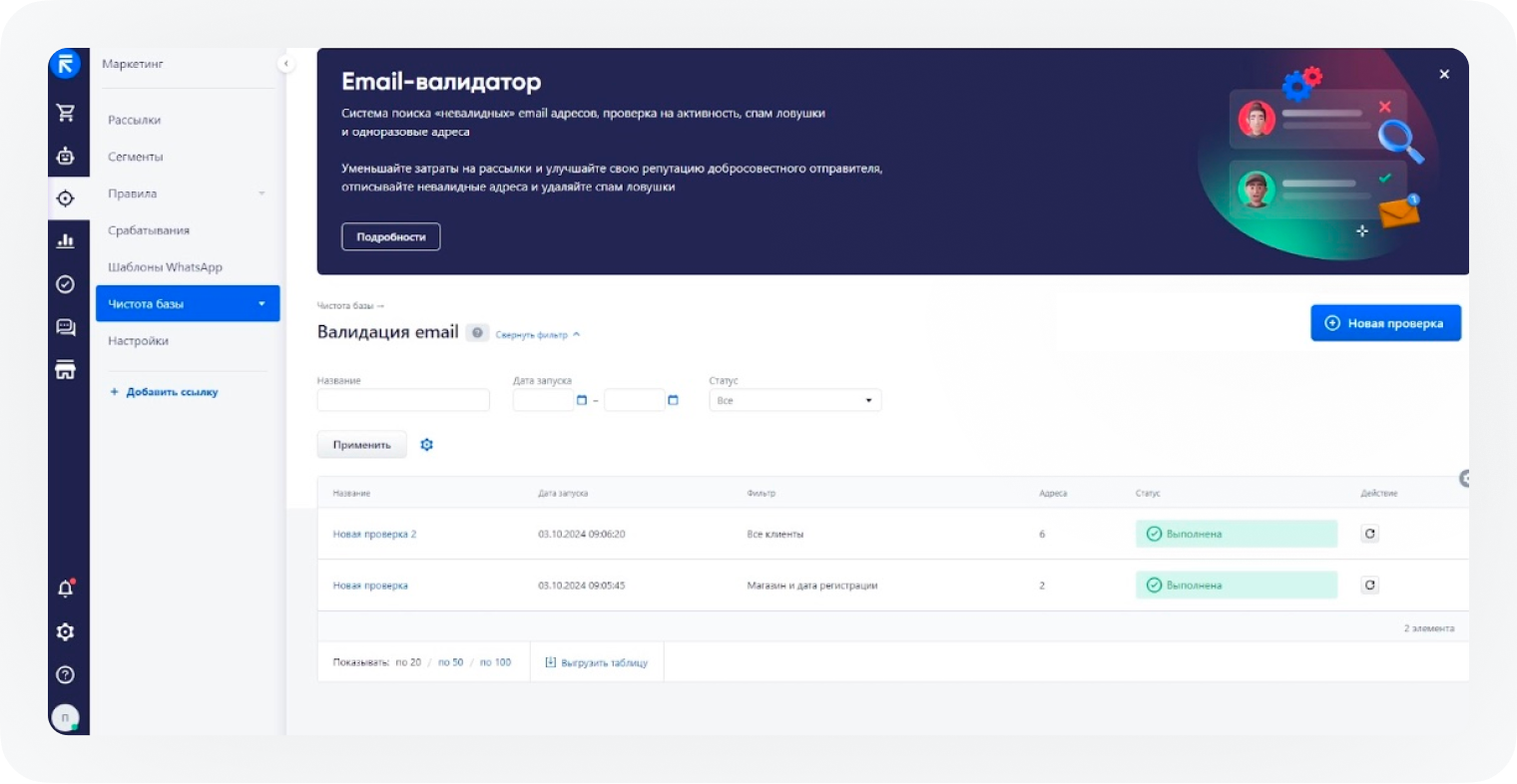The image size is (1517, 784).
Task: Click the Маркетинг sidebar heading
Action: (x=133, y=64)
